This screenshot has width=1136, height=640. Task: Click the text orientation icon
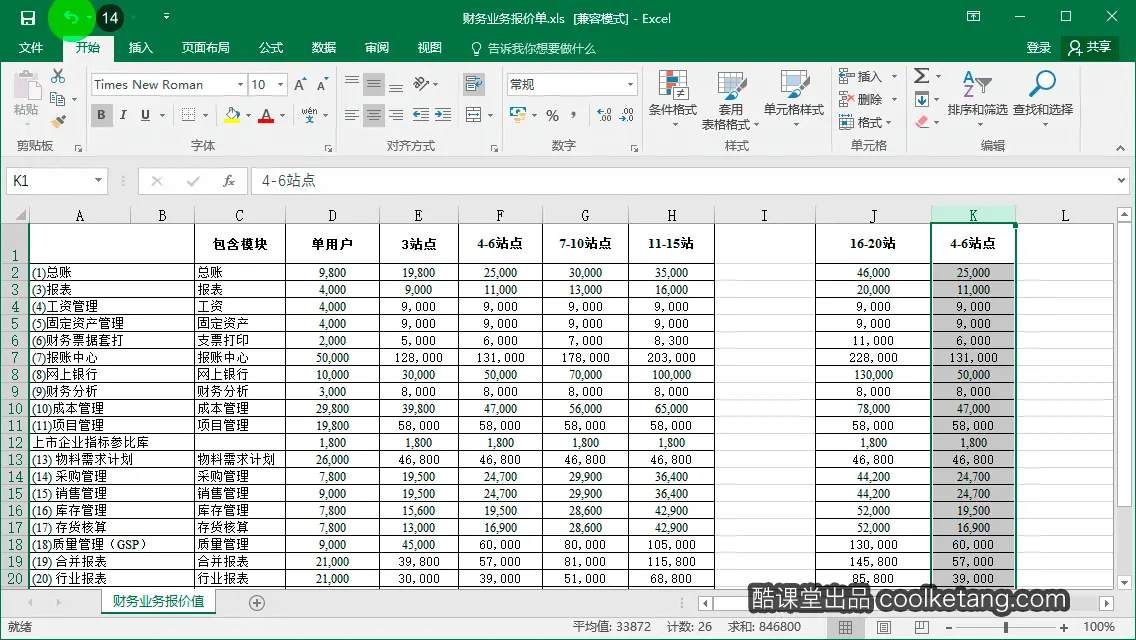point(421,84)
